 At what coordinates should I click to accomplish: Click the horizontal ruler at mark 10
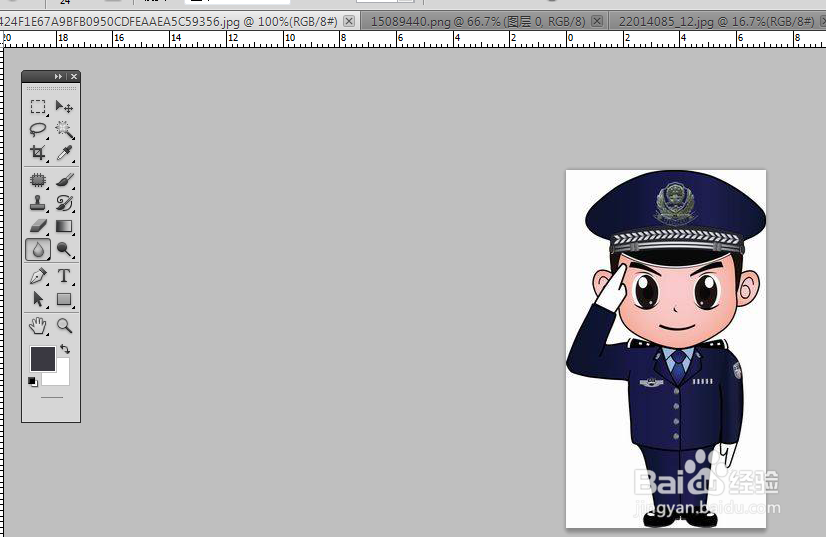(290, 38)
